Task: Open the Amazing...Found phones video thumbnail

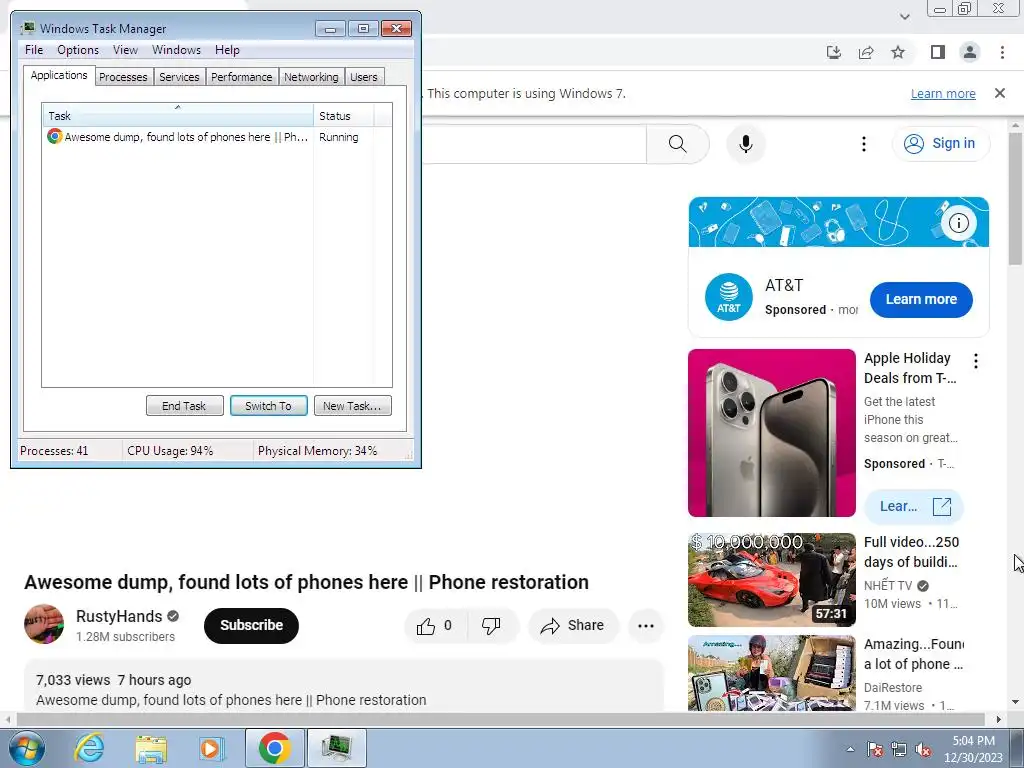Action: (x=771, y=673)
